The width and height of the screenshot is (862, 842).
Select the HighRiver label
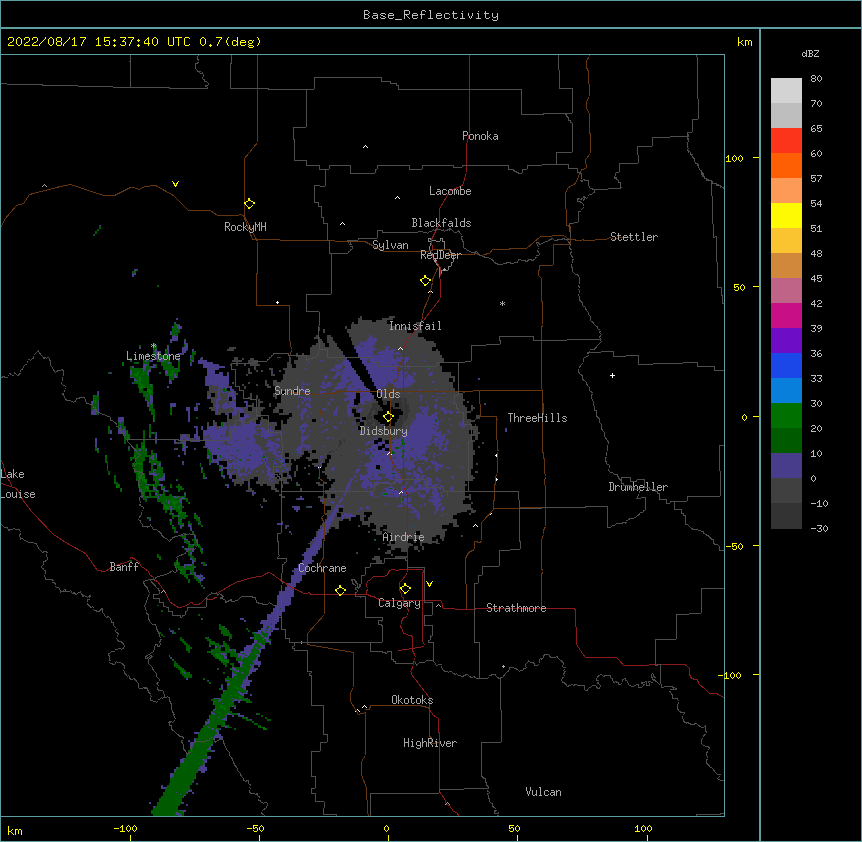coord(430,743)
